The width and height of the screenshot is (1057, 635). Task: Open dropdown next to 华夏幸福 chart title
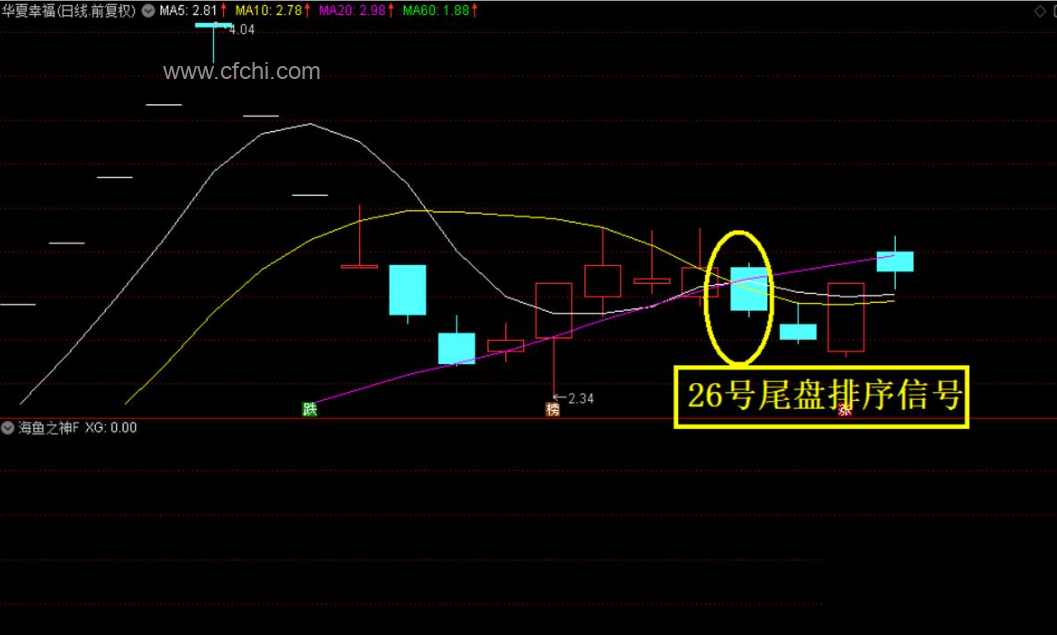148,11
